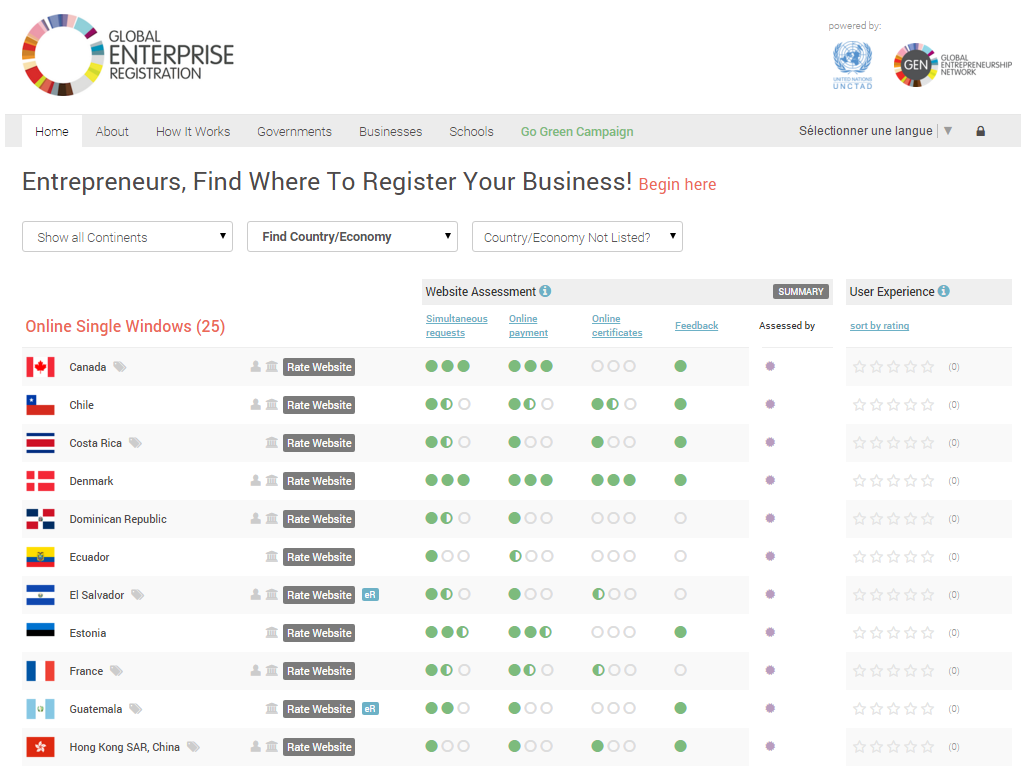Click the person icon in Denmark row
This screenshot has height=772, width=1026.
pyautogui.click(x=256, y=481)
